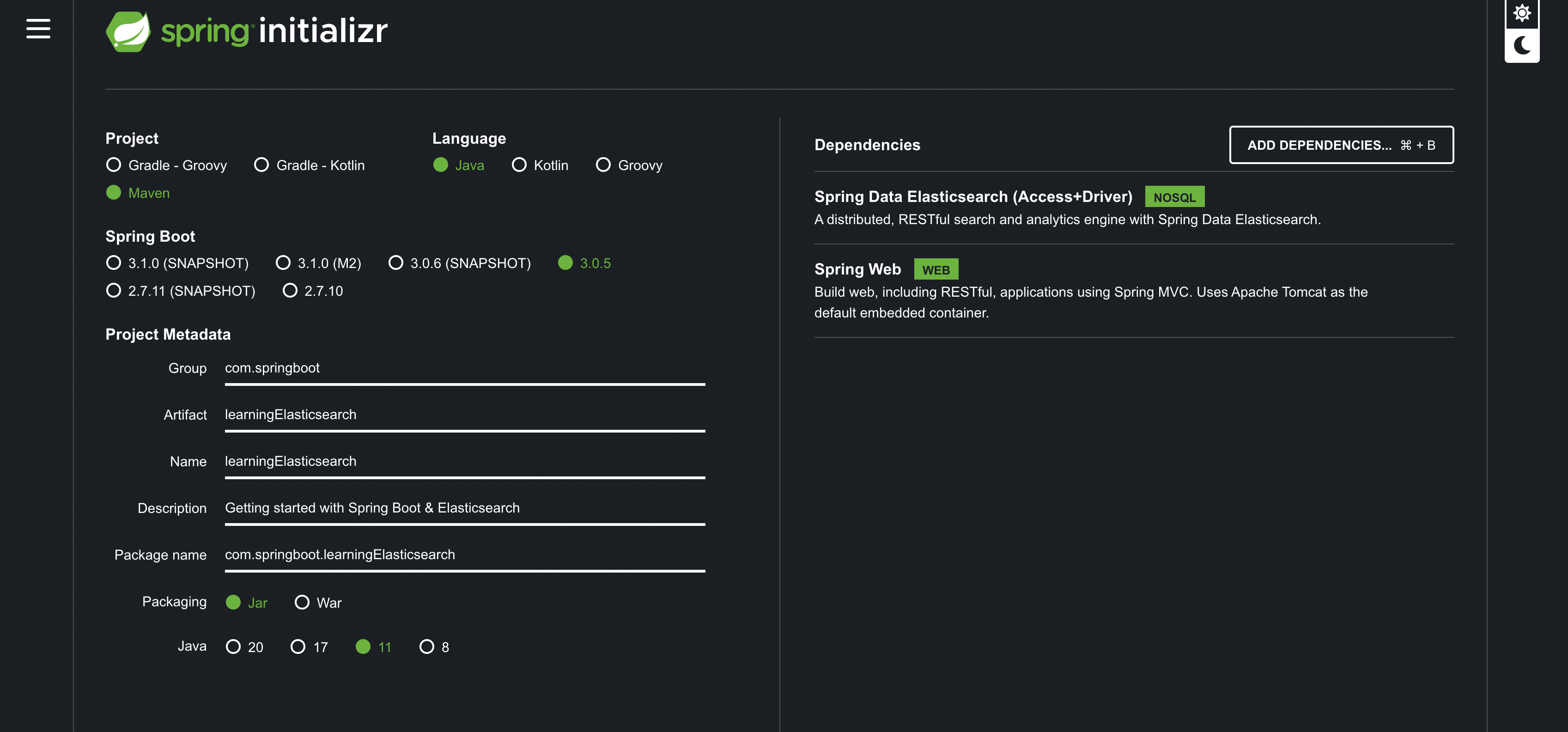The image size is (1568, 732).
Task: Select Spring Boot 2.7.10 version
Action: click(290, 291)
